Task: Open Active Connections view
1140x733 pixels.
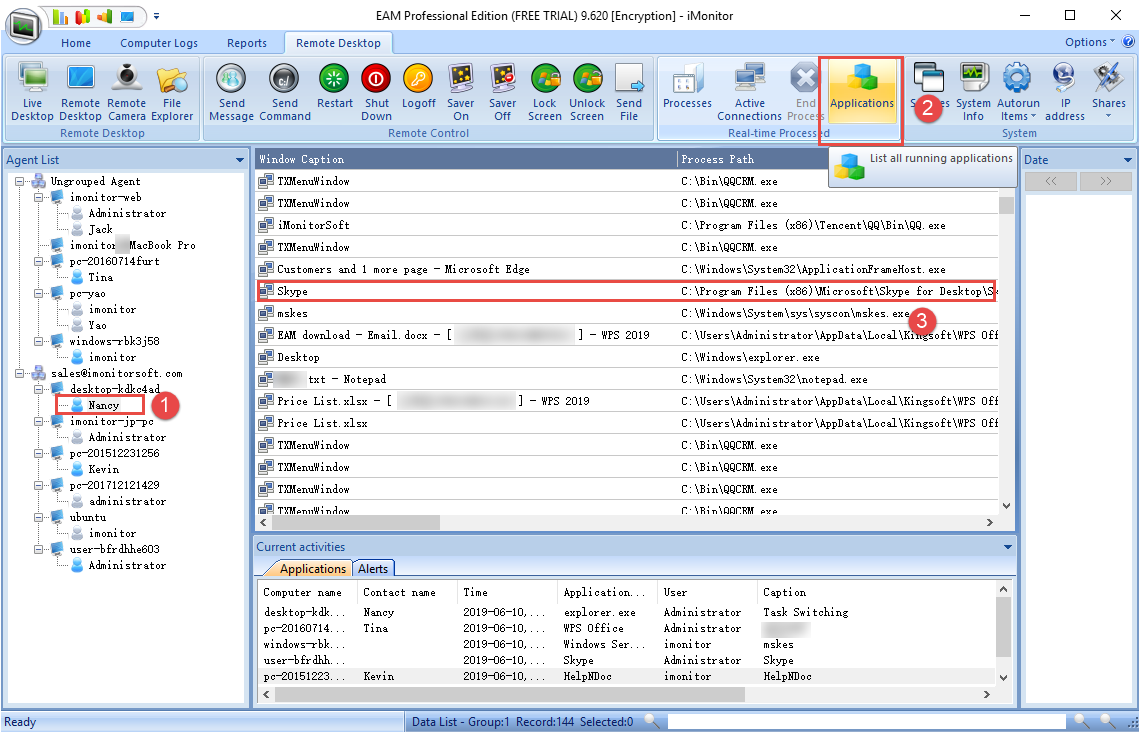Action: coord(749,90)
